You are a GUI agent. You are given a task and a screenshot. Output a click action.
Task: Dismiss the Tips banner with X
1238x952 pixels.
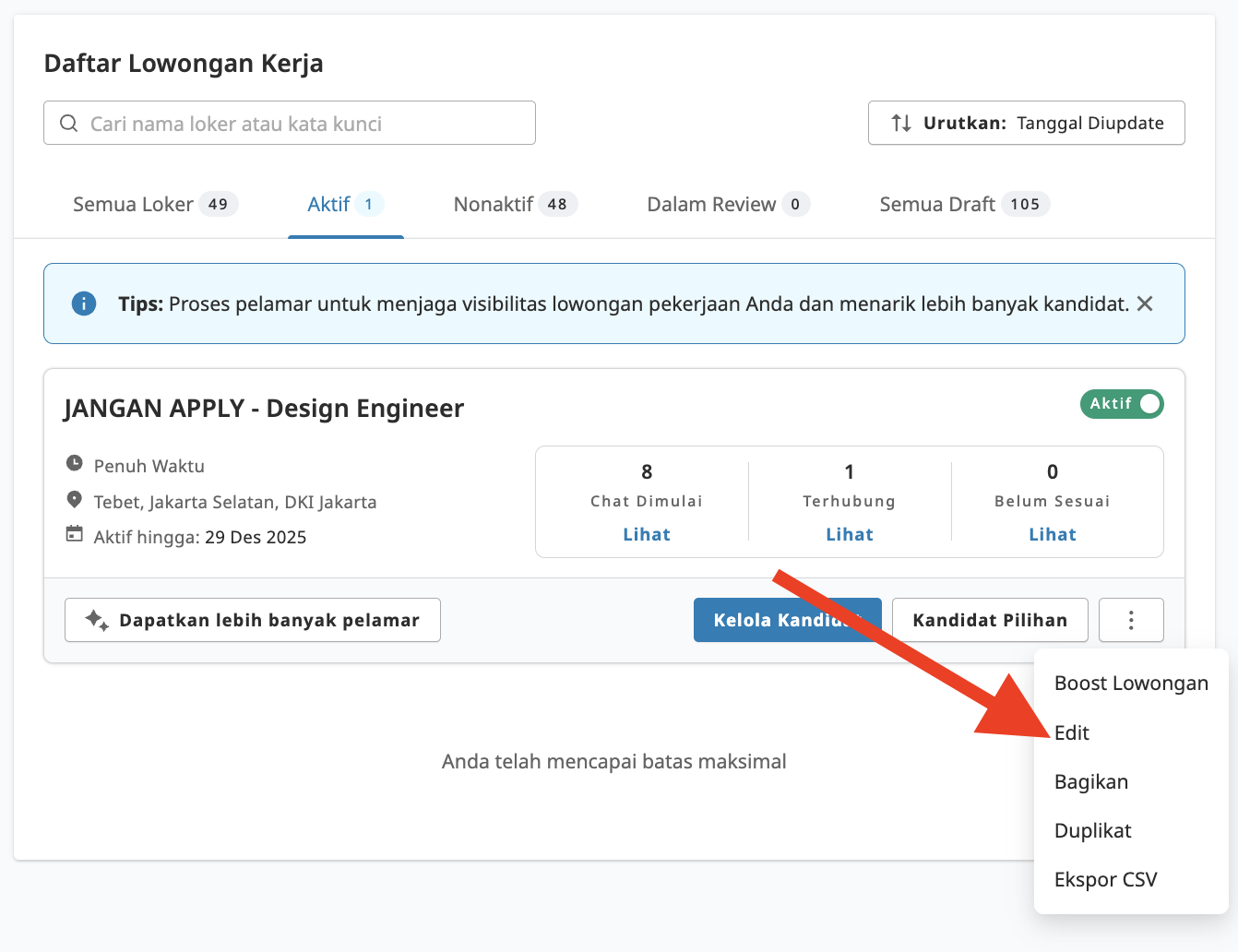coord(1145,303)
